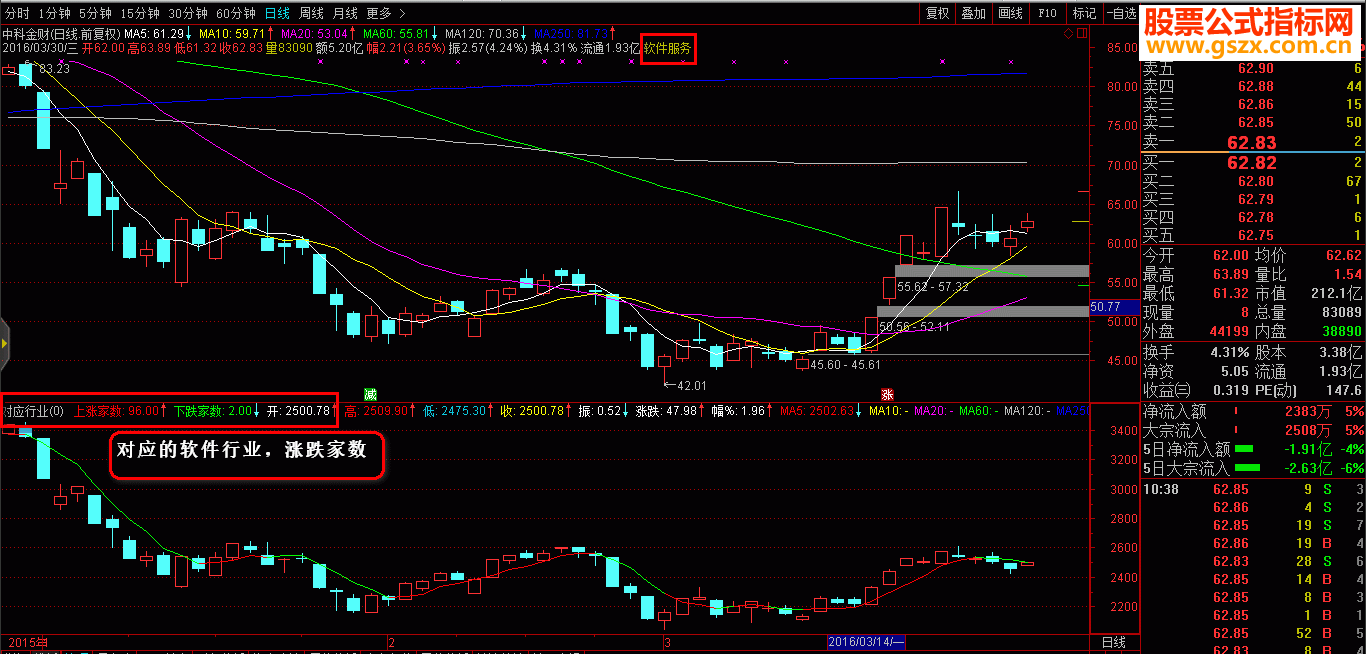The width and height of the screenshot is (1366, 654).
Task: Click the 5日净流入额 -1.91亿 row
Action: 1253,449
